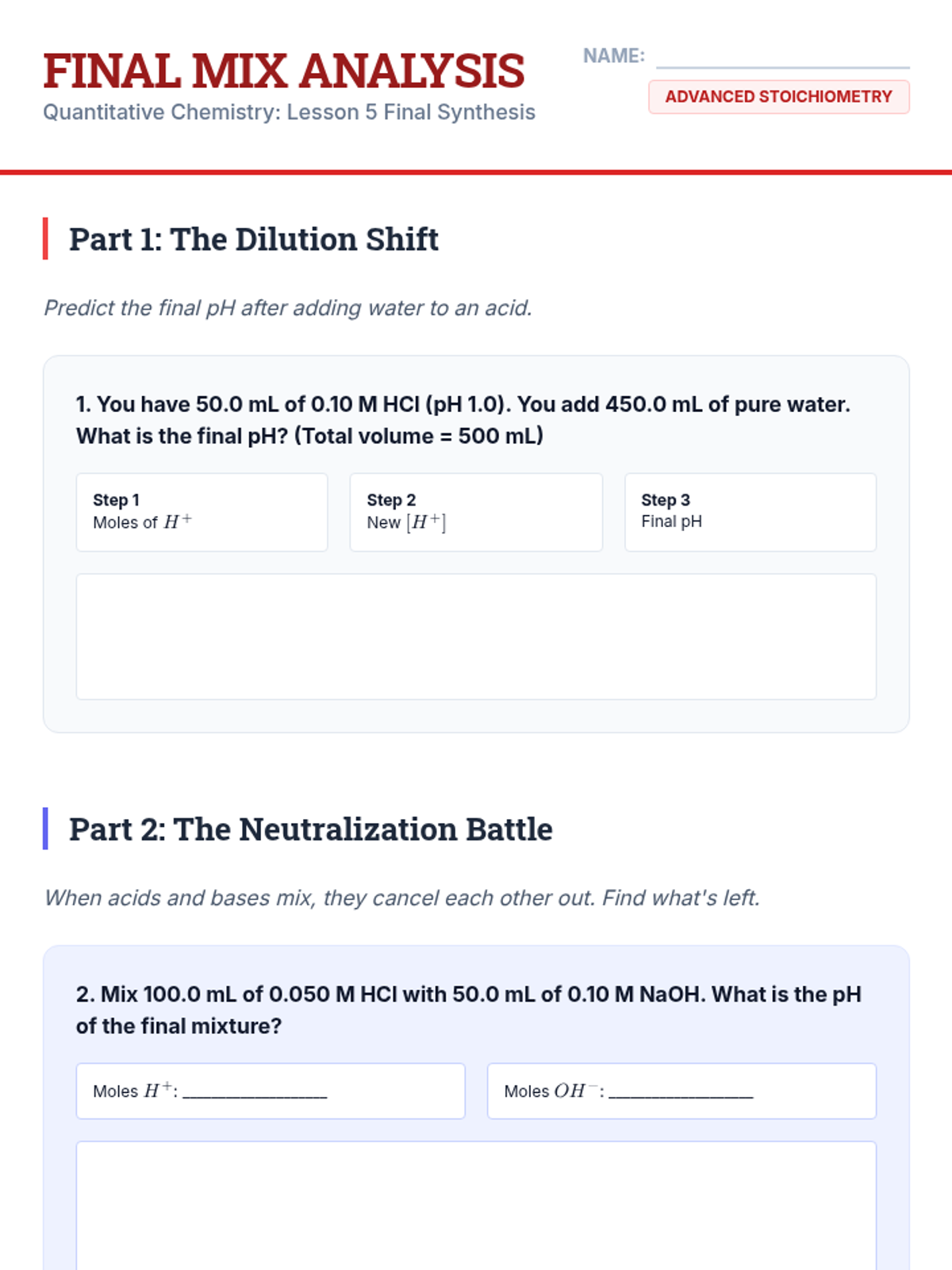
Task: Click the FINAL MIX ANALYSIS title
Action: pos(284,71)
